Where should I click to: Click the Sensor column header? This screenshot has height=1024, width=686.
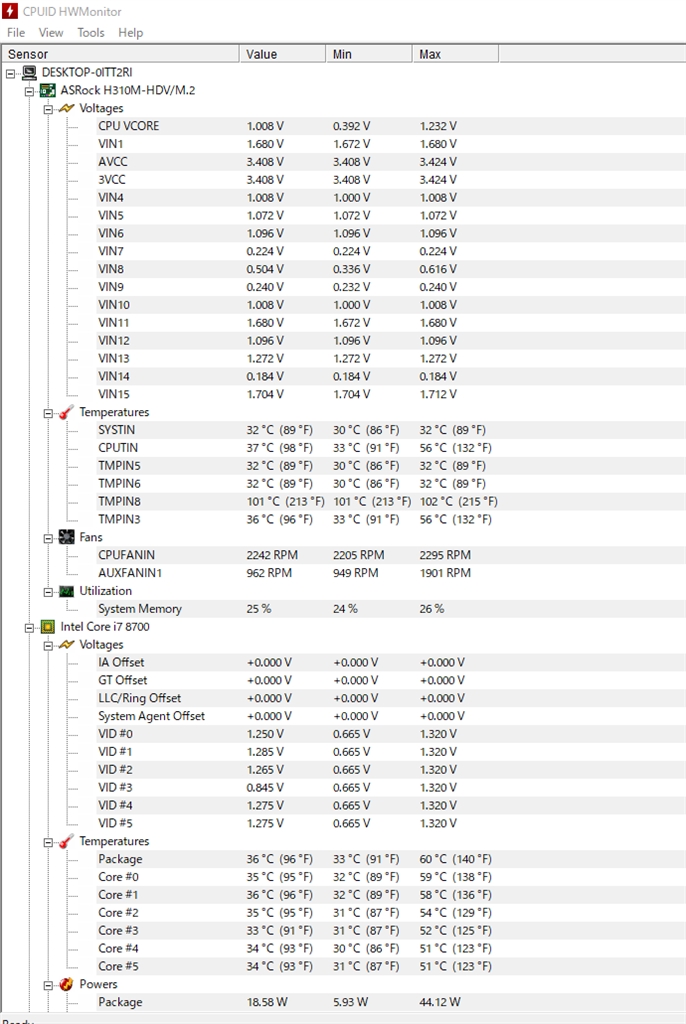point(120,54)
